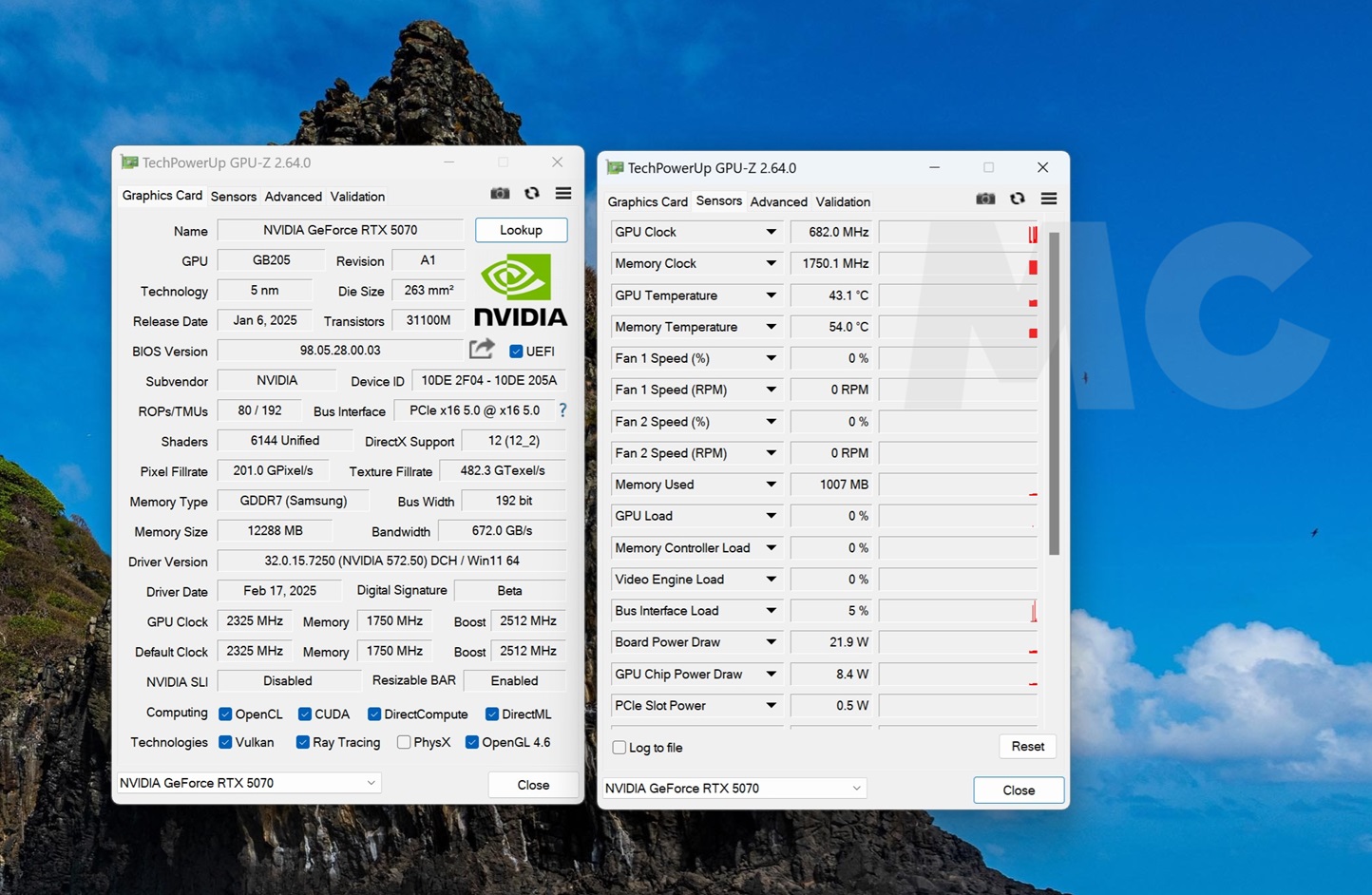Click the Bandwidth field 672.0 GB/s

click(x=503, y=530)
